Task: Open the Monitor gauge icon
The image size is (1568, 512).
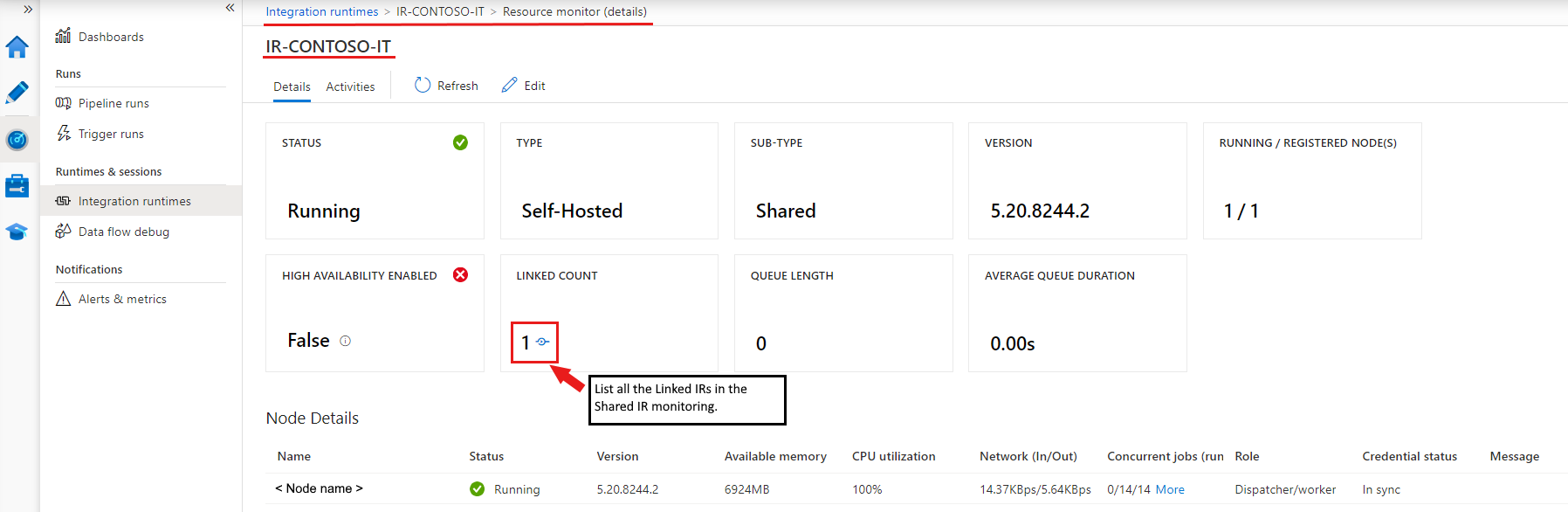Action: click(17, 140)
